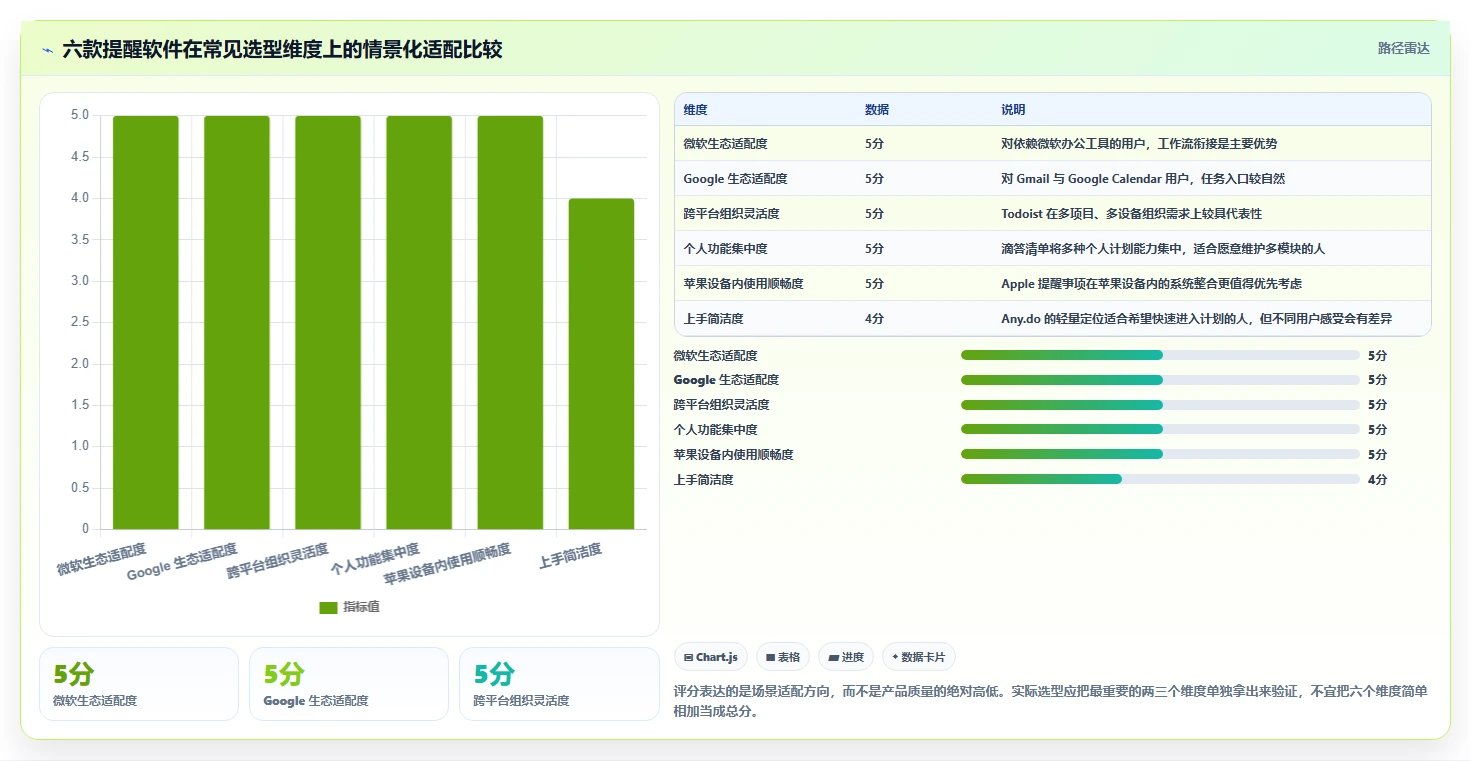Click the 4分 value in the table

coord(874,319)
